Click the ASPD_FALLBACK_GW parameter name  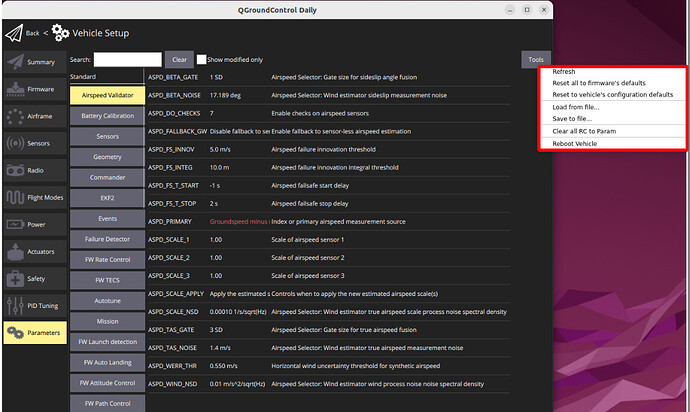pyautogui.click(x=177, y=131)
